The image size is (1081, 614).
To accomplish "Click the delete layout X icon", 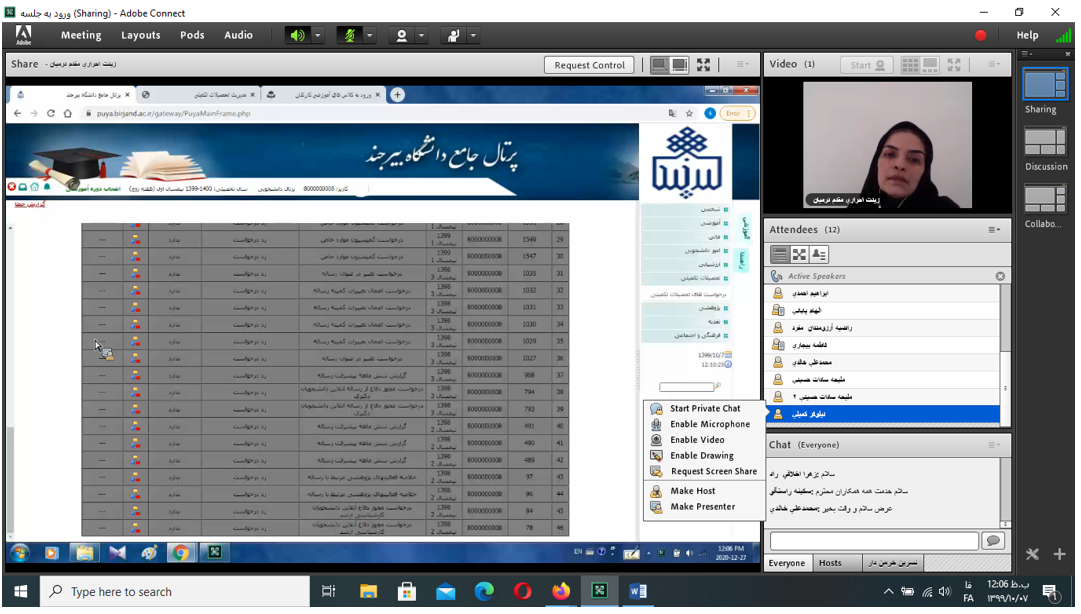I will pyautogui.click(x=1032, y=554).
